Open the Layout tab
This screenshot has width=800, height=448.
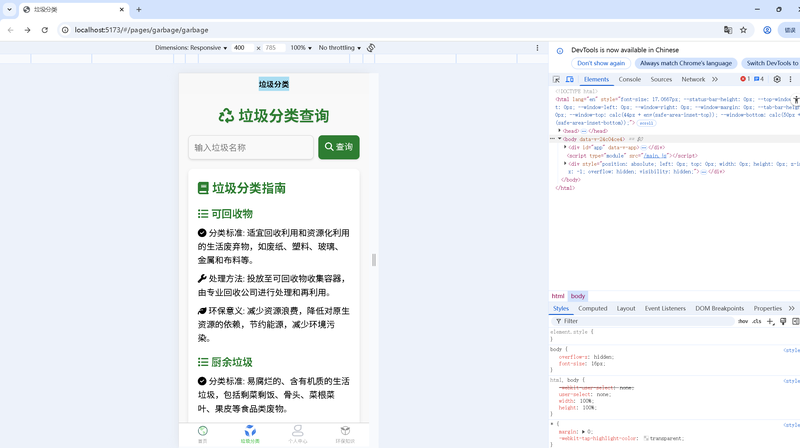(626, 308)
